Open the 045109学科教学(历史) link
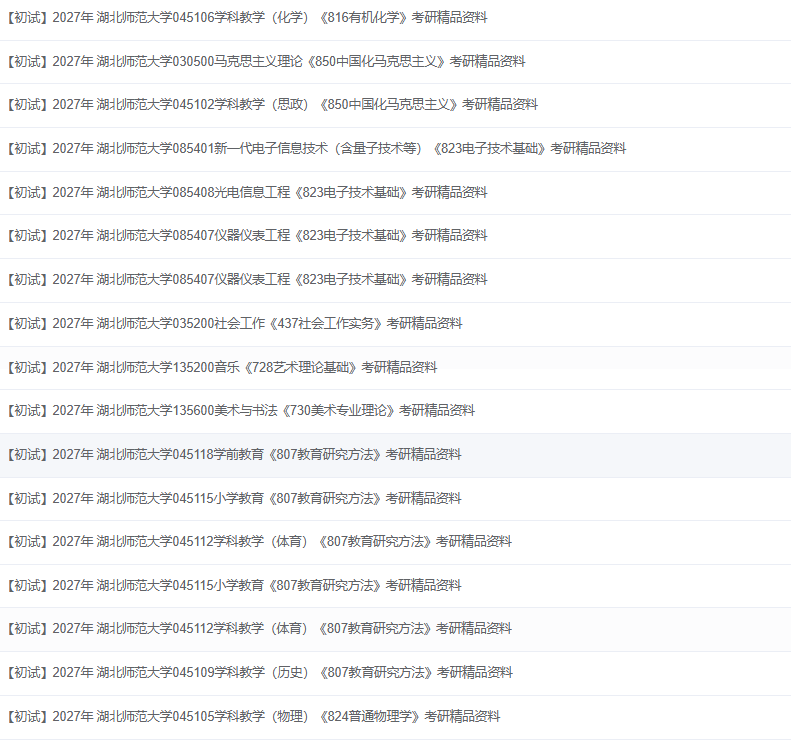791x740 pixels. pos(260,672)
